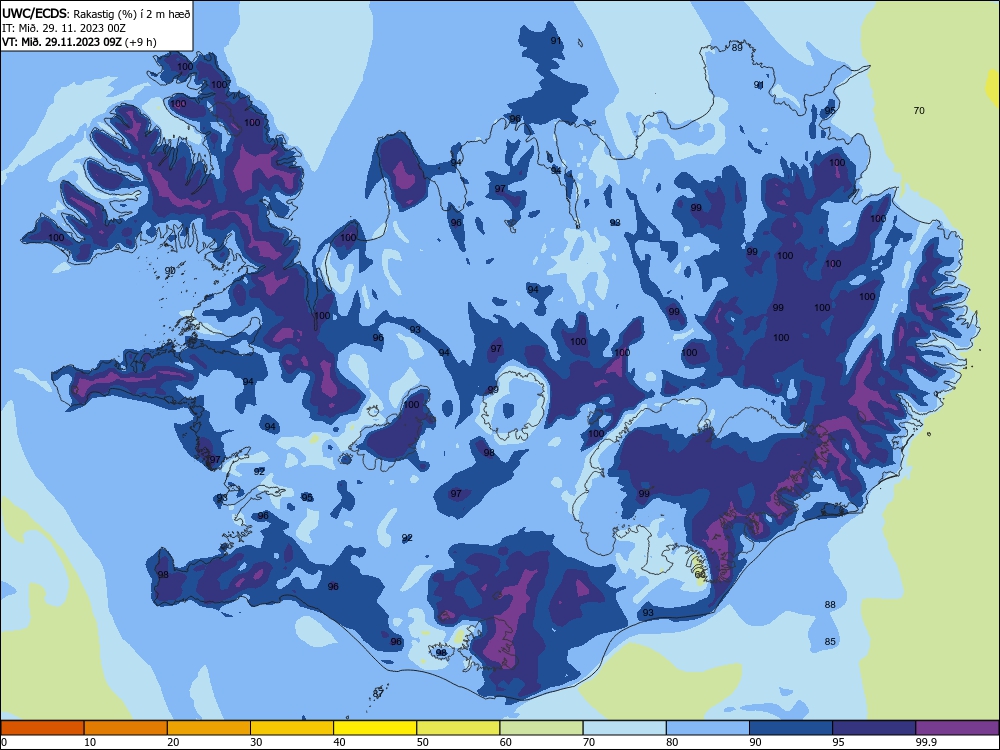Screen dimensions: 1000x750
Task: Click the '88' humidity value over the sea
Action: coord(830,605)
